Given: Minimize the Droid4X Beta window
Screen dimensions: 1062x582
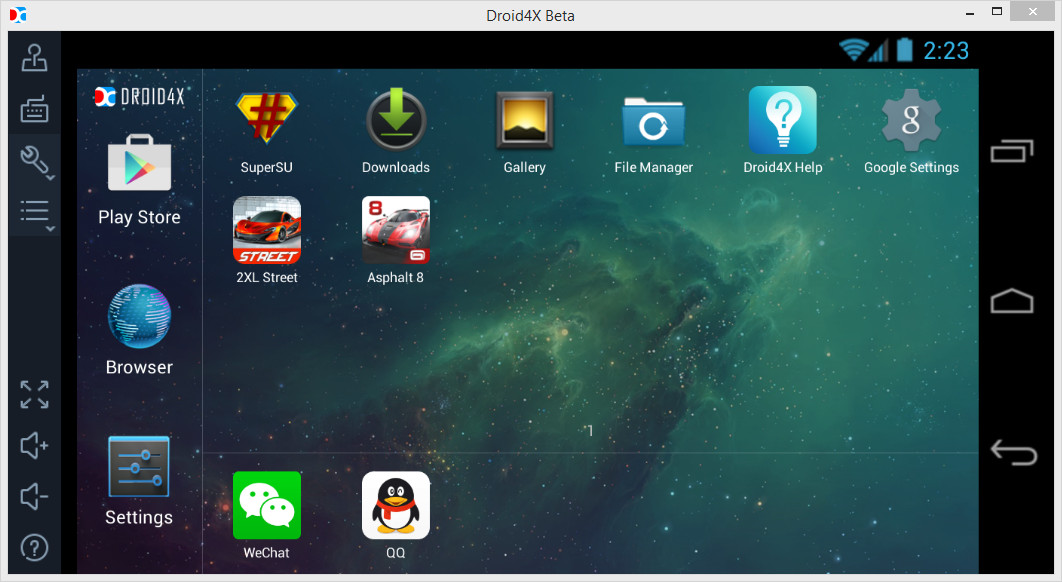Looking at the screenshot, I should [x=970, y=13].
